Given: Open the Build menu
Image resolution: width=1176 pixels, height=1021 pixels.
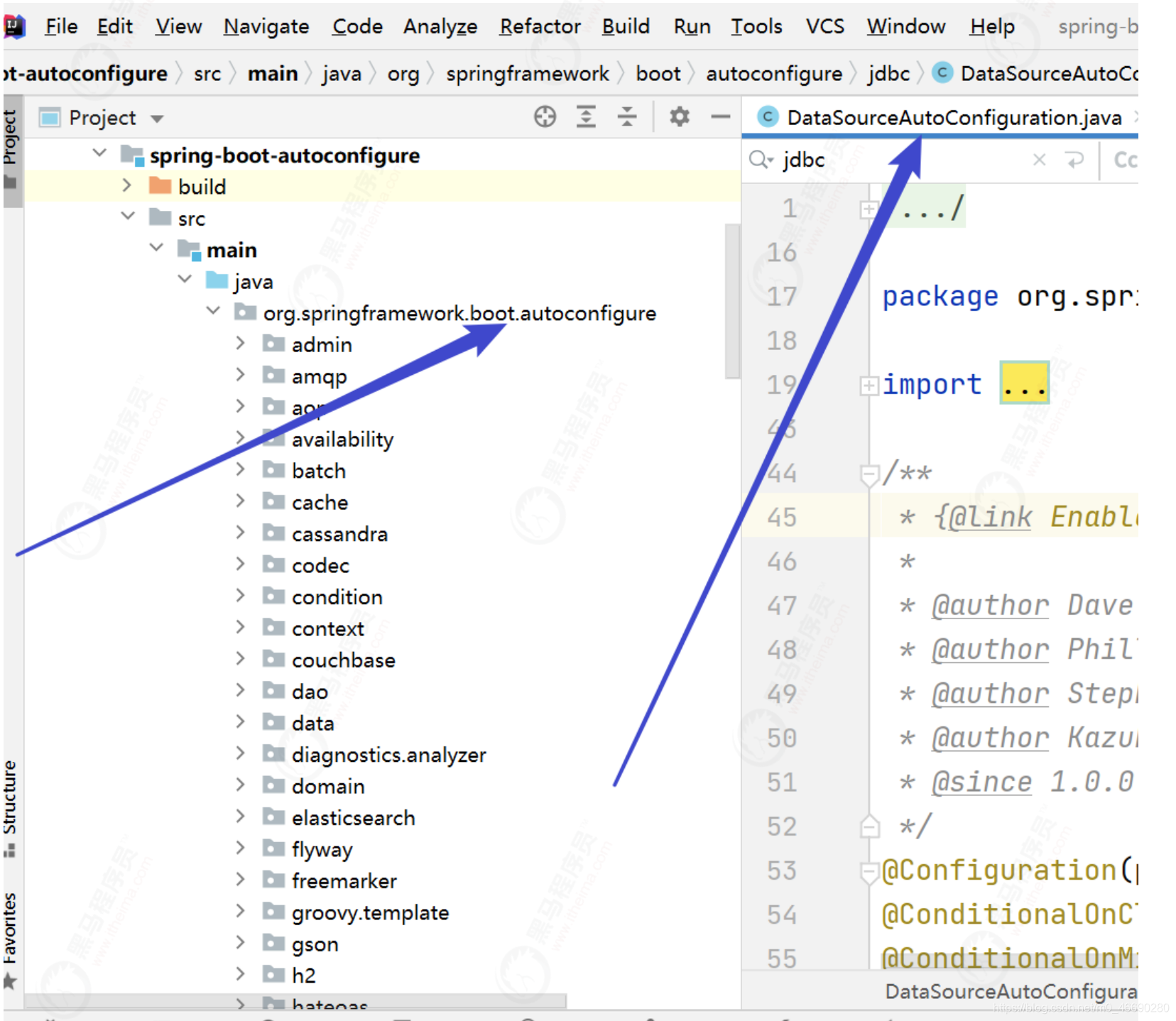Looking at the screenshot, I should click(x=626, y=26).
